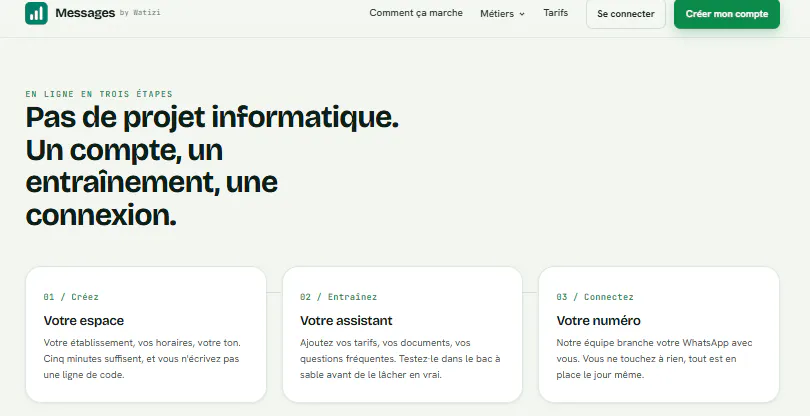Screen dimensions: 810x416
Task: Click the 'Votre espace' card title
Action: coord(84,320)
